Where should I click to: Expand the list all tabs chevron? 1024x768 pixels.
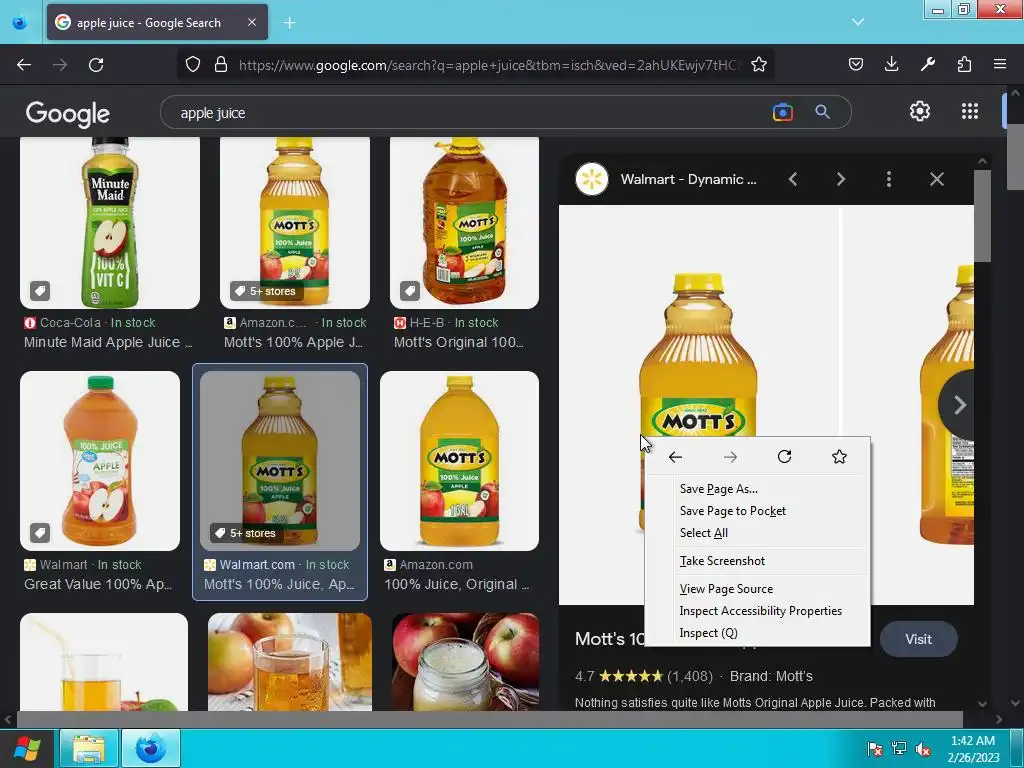click(x=858, y=22)
